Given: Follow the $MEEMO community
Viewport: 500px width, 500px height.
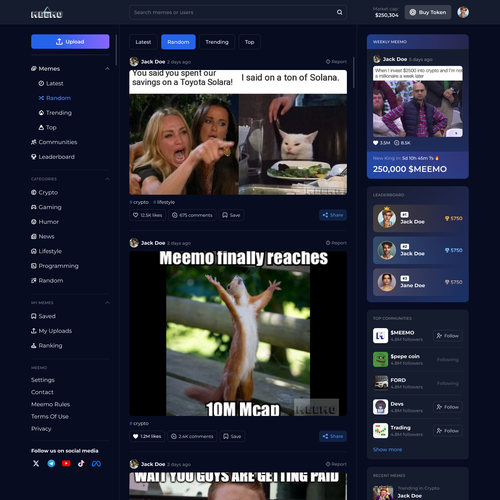Looking at the screenshot, I should 448,336.
